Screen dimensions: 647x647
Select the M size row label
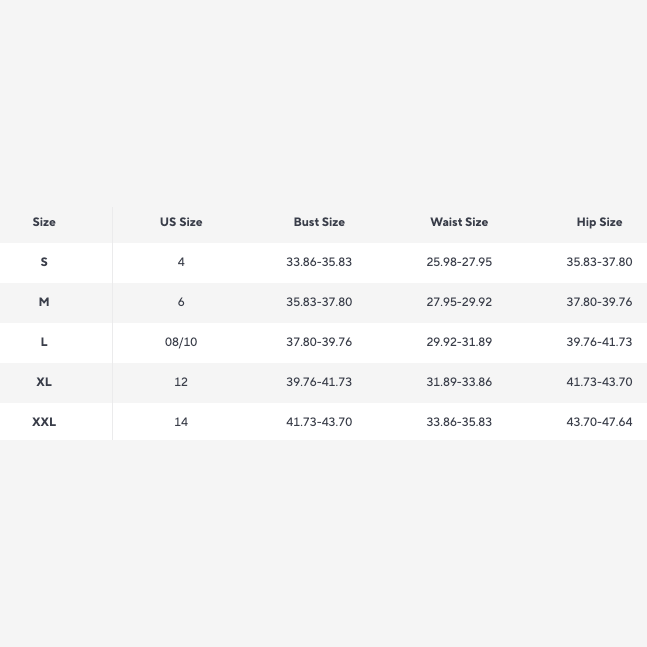[44, 302]
